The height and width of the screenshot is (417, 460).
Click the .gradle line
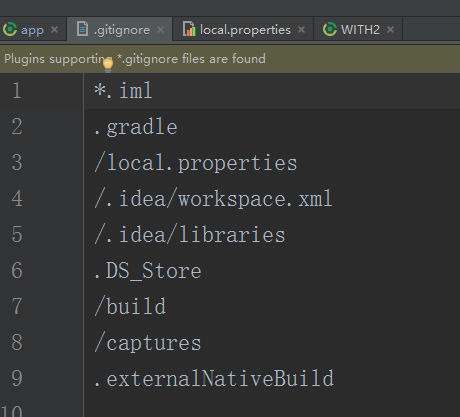135,127
